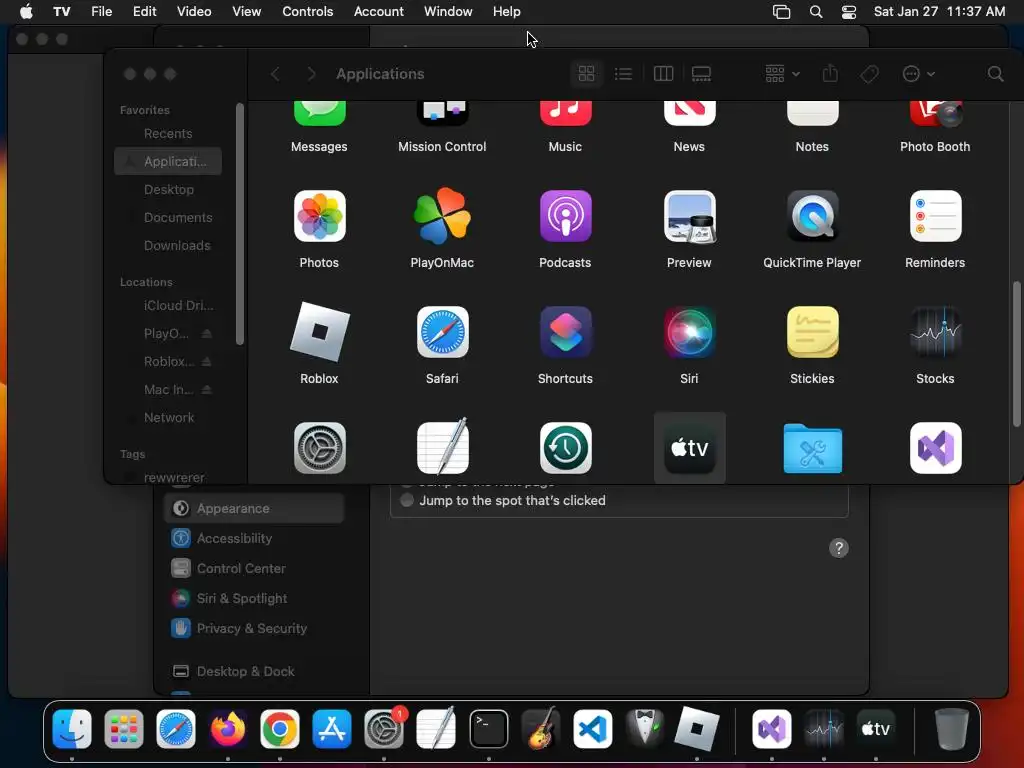Select the Notes app icon
This screenshot has width=1024, height=768.
[812, 114]
